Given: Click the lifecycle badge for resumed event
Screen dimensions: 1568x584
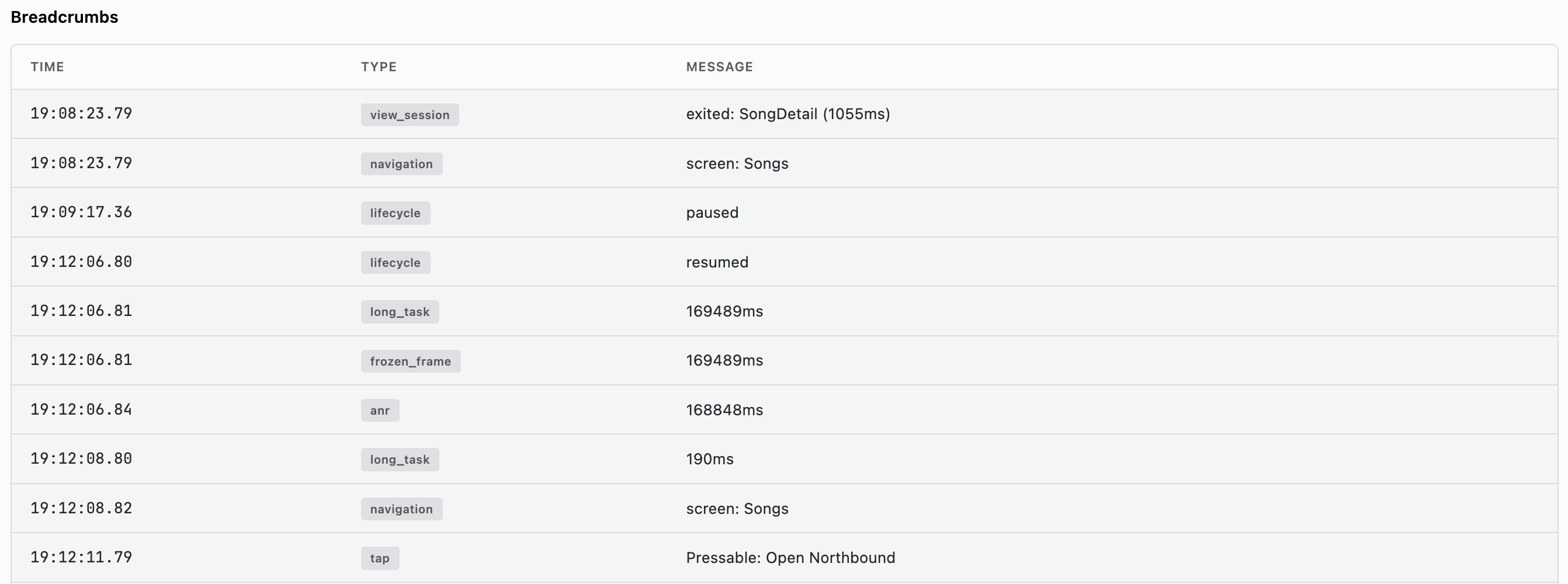Looking at the screenshot, I should [396, 262].
